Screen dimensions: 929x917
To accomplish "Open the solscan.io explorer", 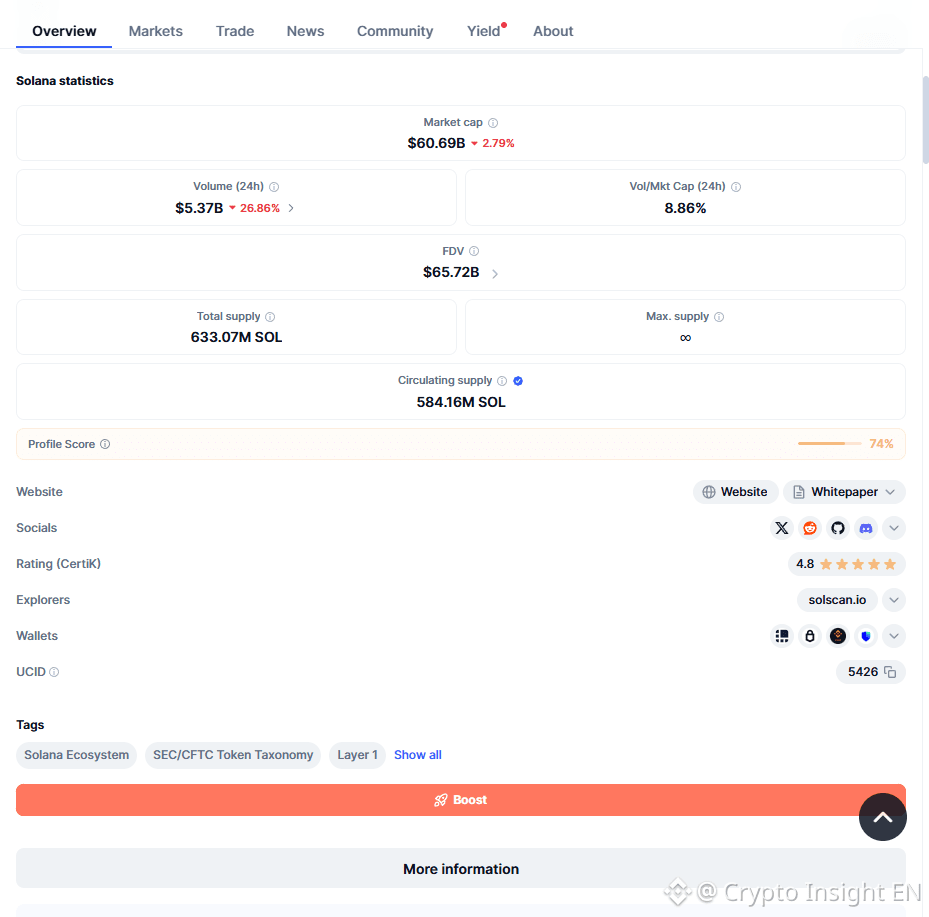I will pos(837,600).
